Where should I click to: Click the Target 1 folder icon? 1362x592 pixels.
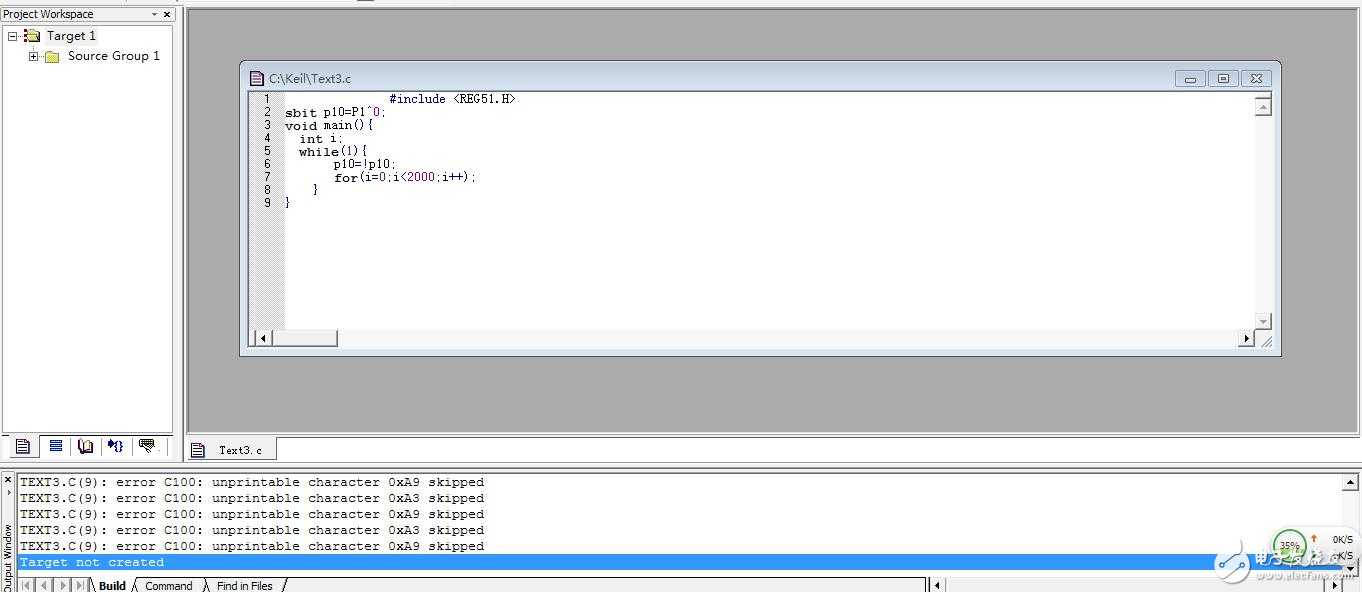click(32, 35)
